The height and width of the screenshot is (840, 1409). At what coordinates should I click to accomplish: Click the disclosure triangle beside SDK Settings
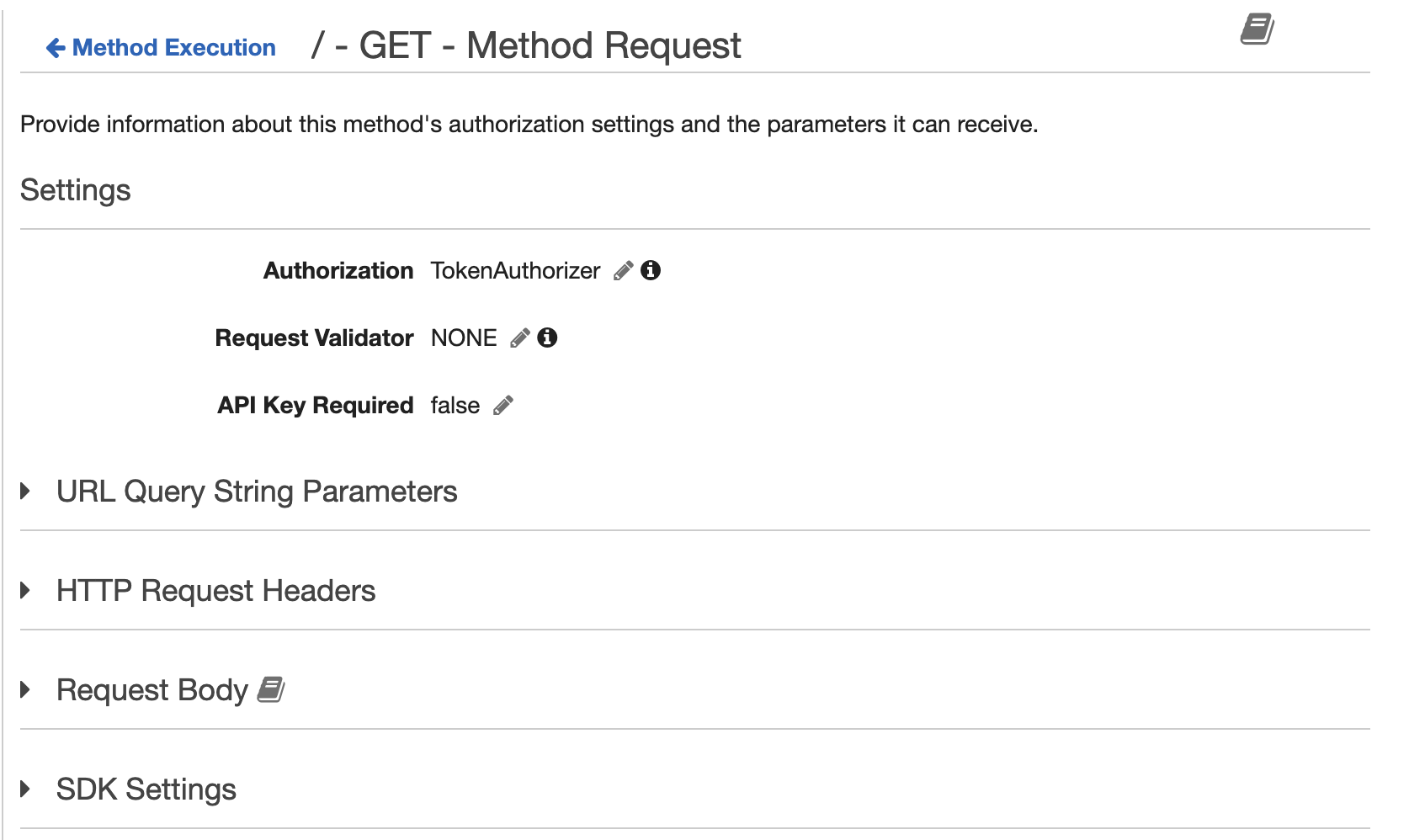pyautogui.click(x=24, y=789)
